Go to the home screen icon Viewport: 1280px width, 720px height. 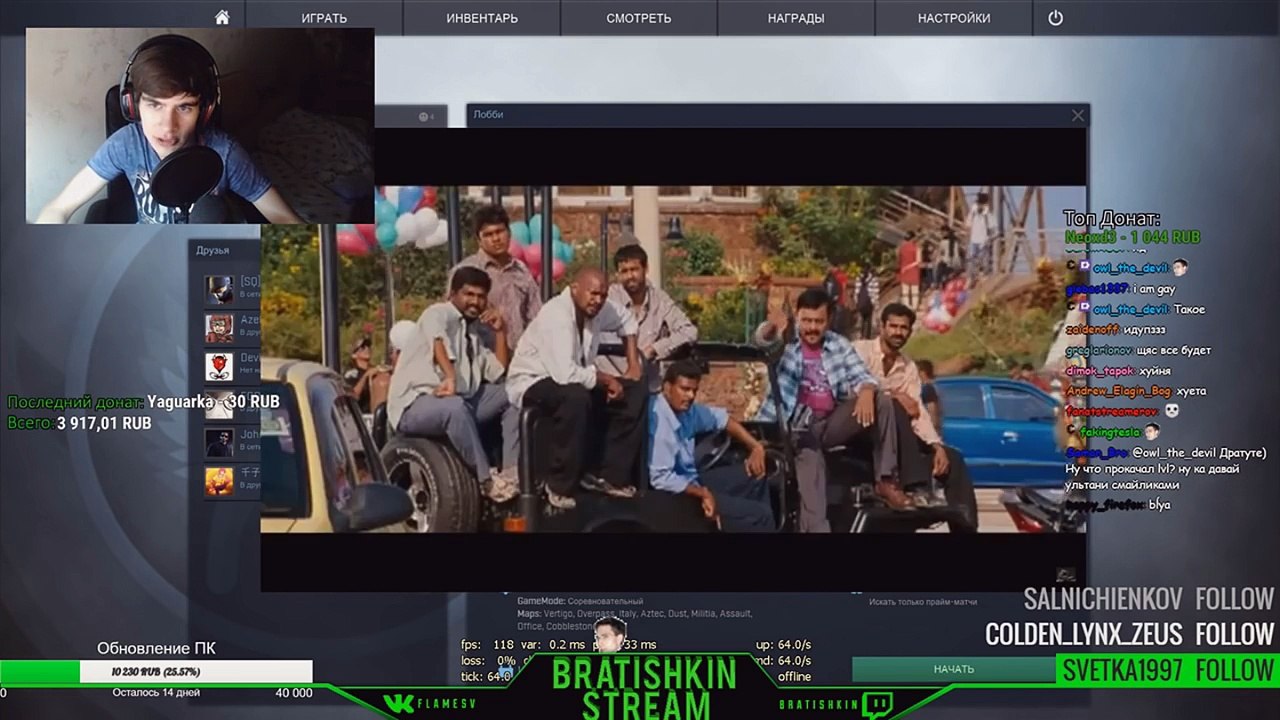tap(222, 18)
